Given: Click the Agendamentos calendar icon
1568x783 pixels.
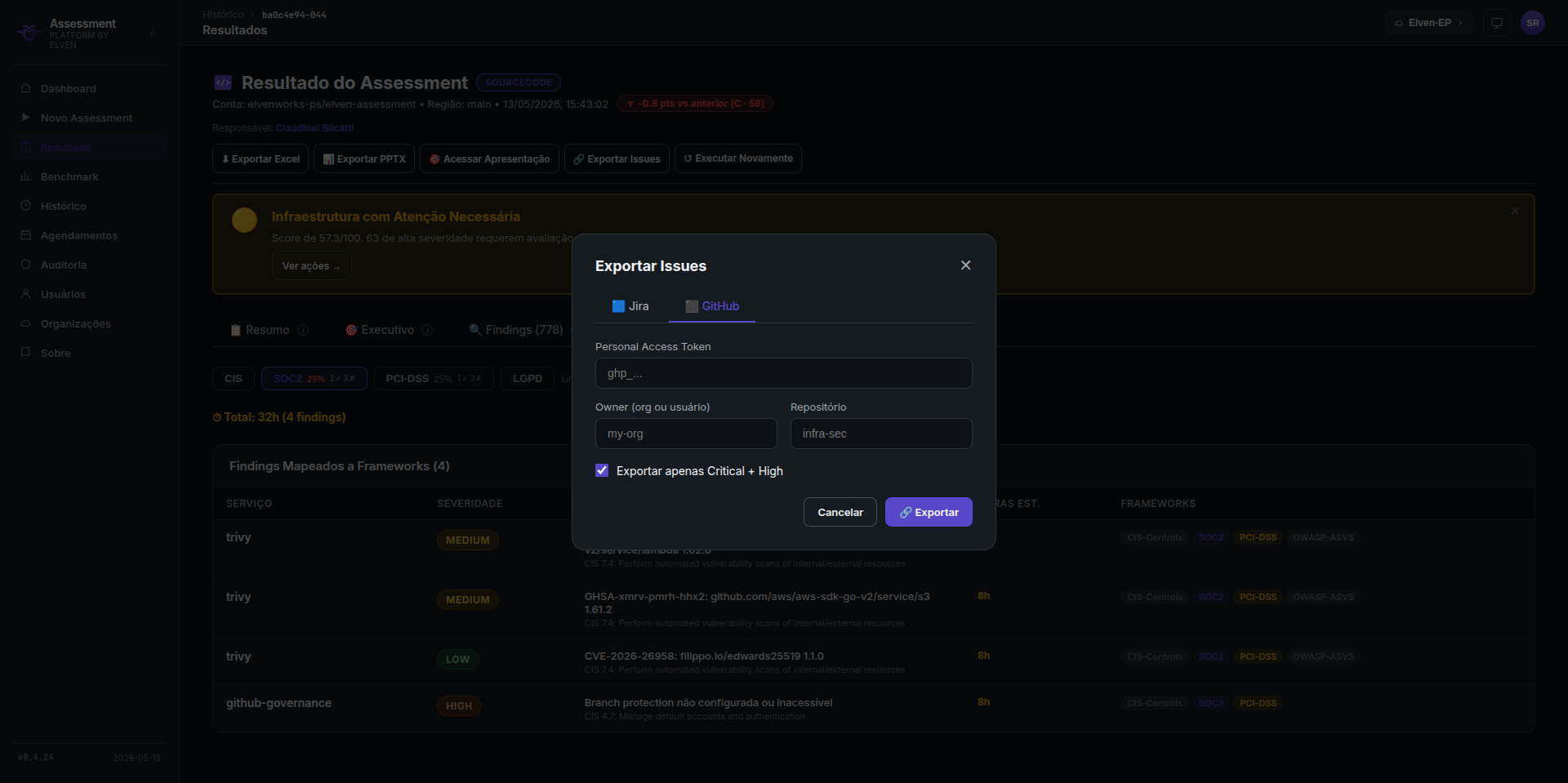Looking at the screenshot, I should tap(25, 235).
